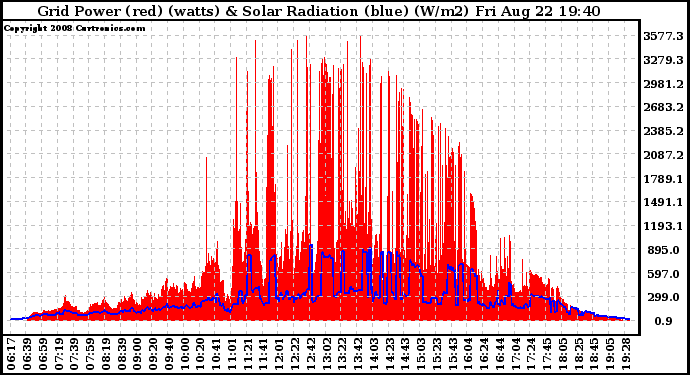Click the x-axis time label 16:24

(484, 354)
